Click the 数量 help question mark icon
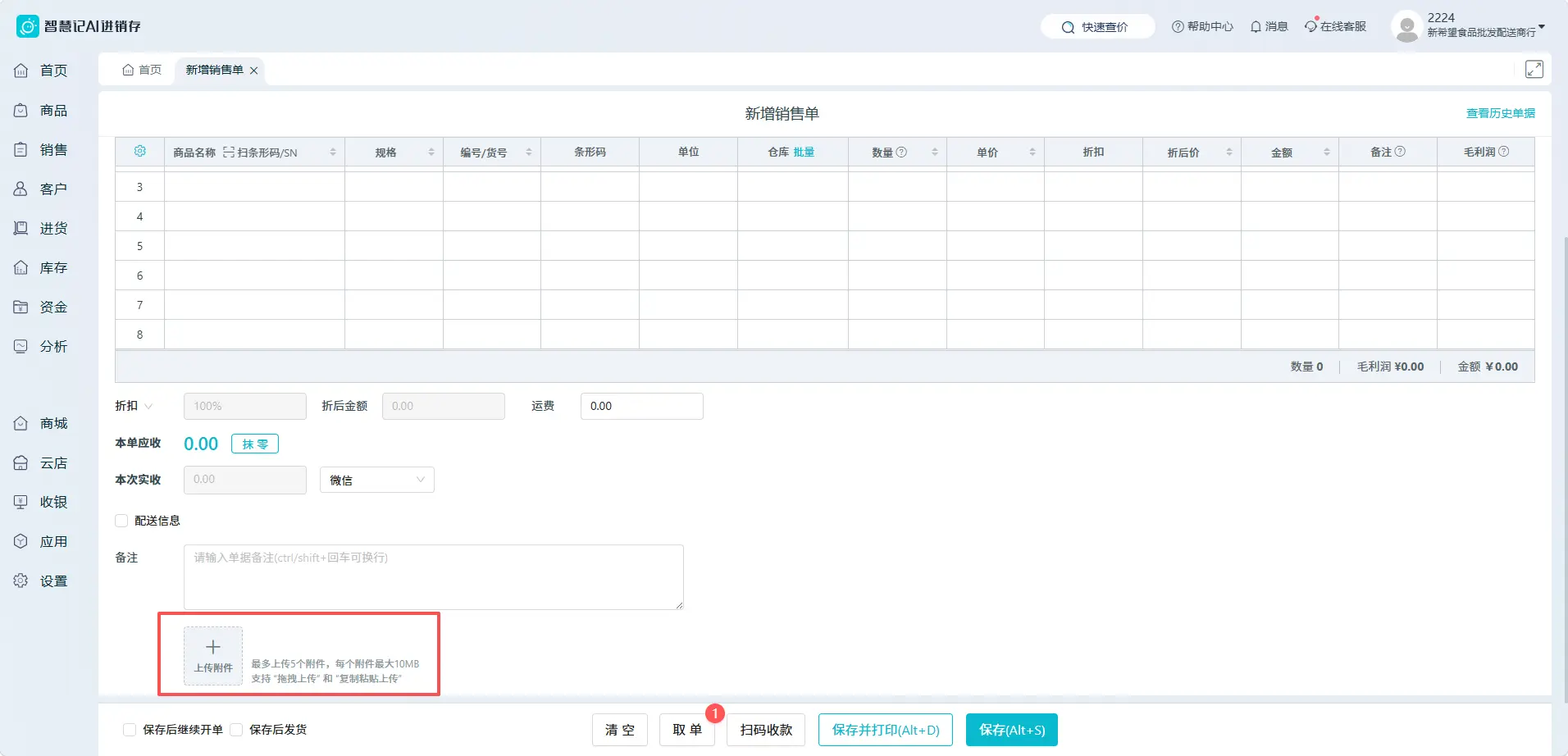This screenshot has height=756, width=1568. pyautogui.click(x=902, y=152)
